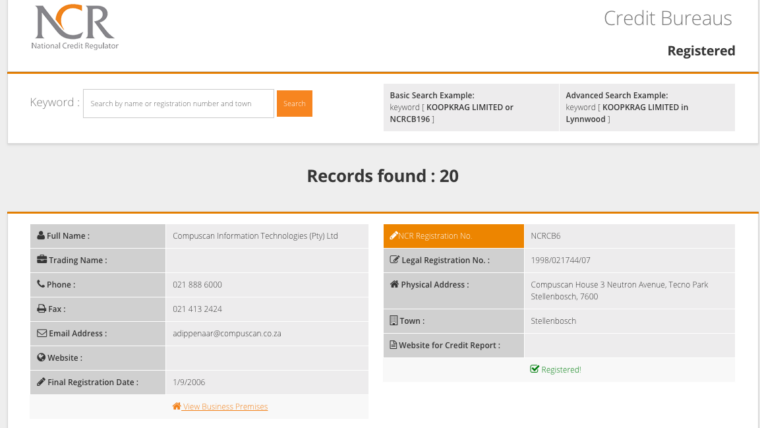Click the legal registration number 1998/021744/07
The height and width of the screenshot is (428, 760).
tap(560, 260)
